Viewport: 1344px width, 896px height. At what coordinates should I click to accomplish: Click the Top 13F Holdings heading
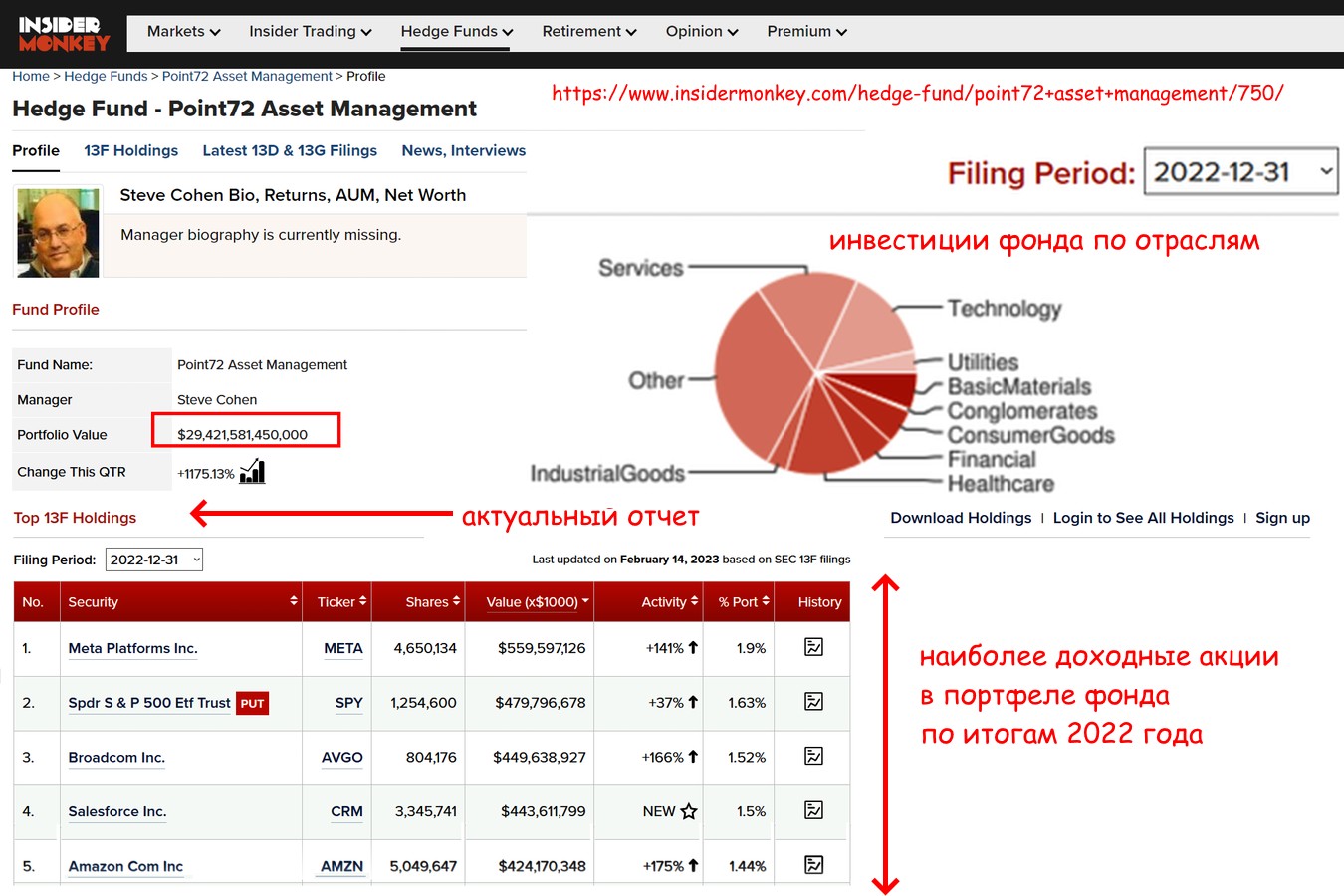[x=75, y=518]
